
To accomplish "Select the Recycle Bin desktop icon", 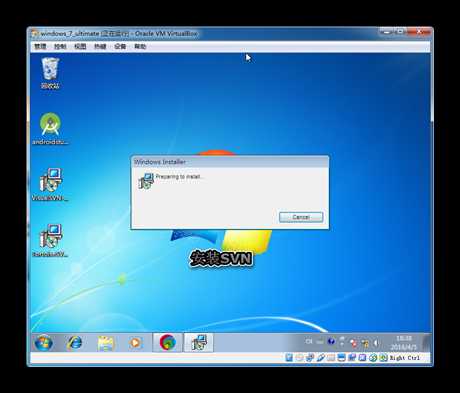I will (50, 73).
